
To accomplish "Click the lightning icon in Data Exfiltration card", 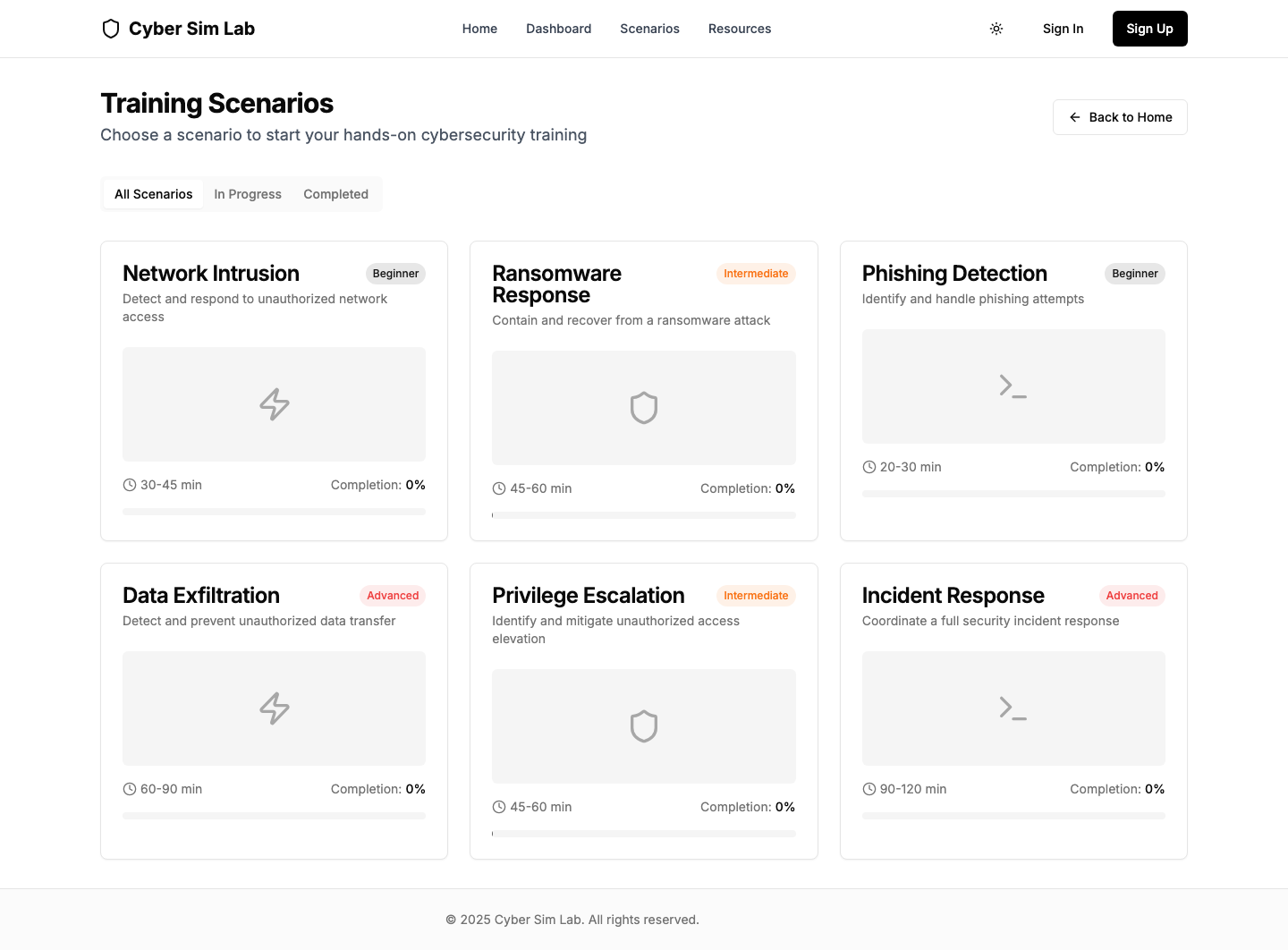I will pos(275,708).
